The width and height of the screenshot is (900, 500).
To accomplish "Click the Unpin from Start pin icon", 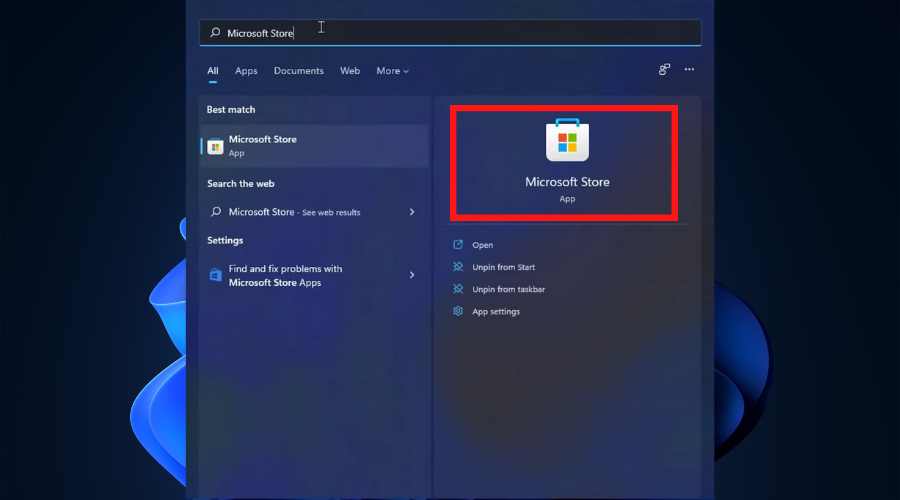I will tap(458, 266).
